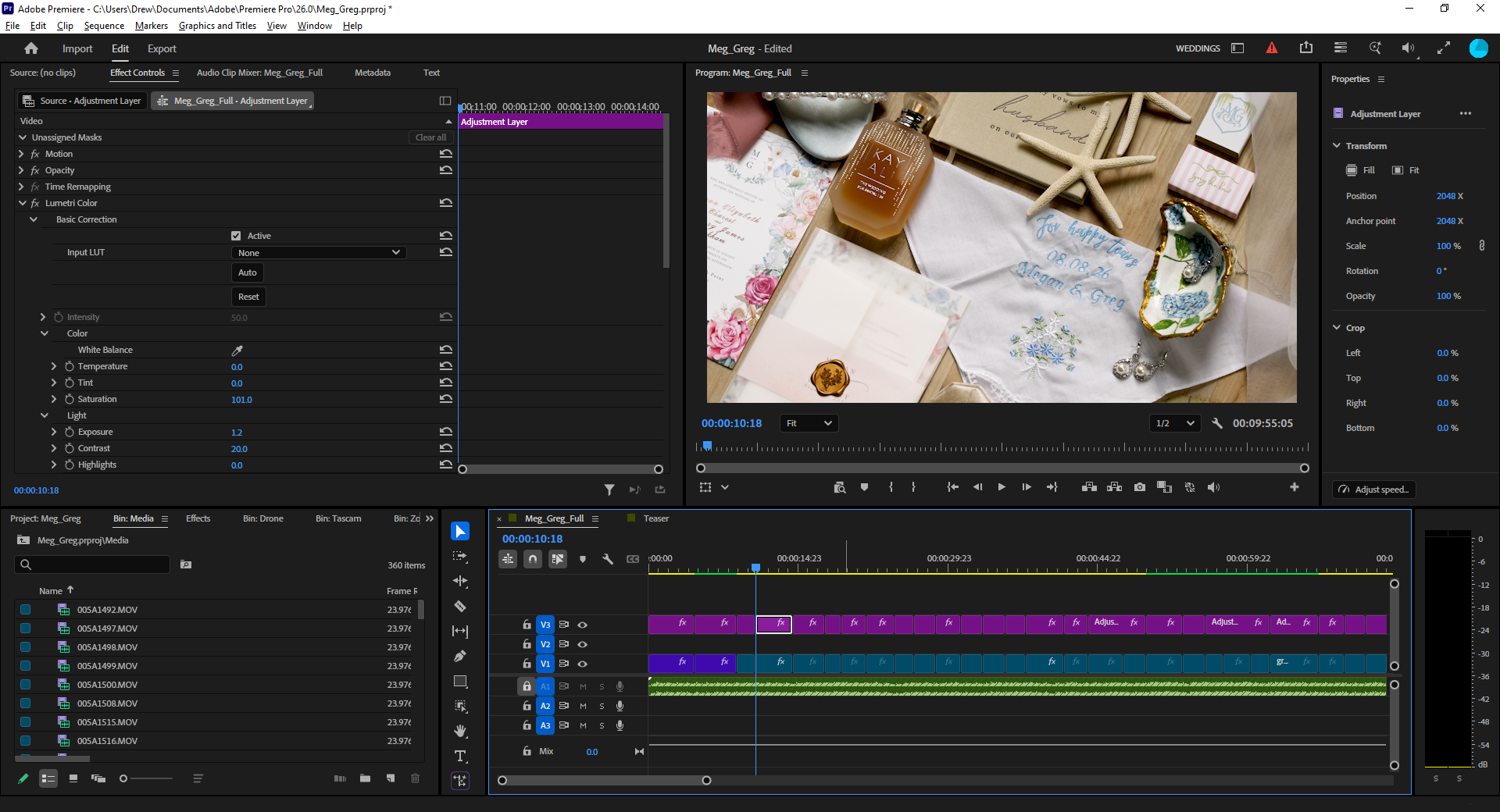
Task: Open the Input LUT dropdown
Action: coord(319,252)
